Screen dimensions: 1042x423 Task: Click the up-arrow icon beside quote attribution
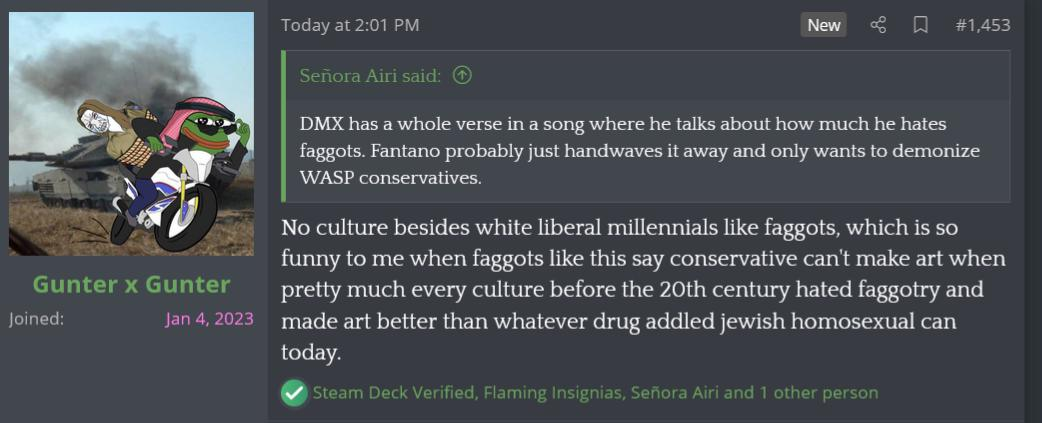(x=462, y=76)
